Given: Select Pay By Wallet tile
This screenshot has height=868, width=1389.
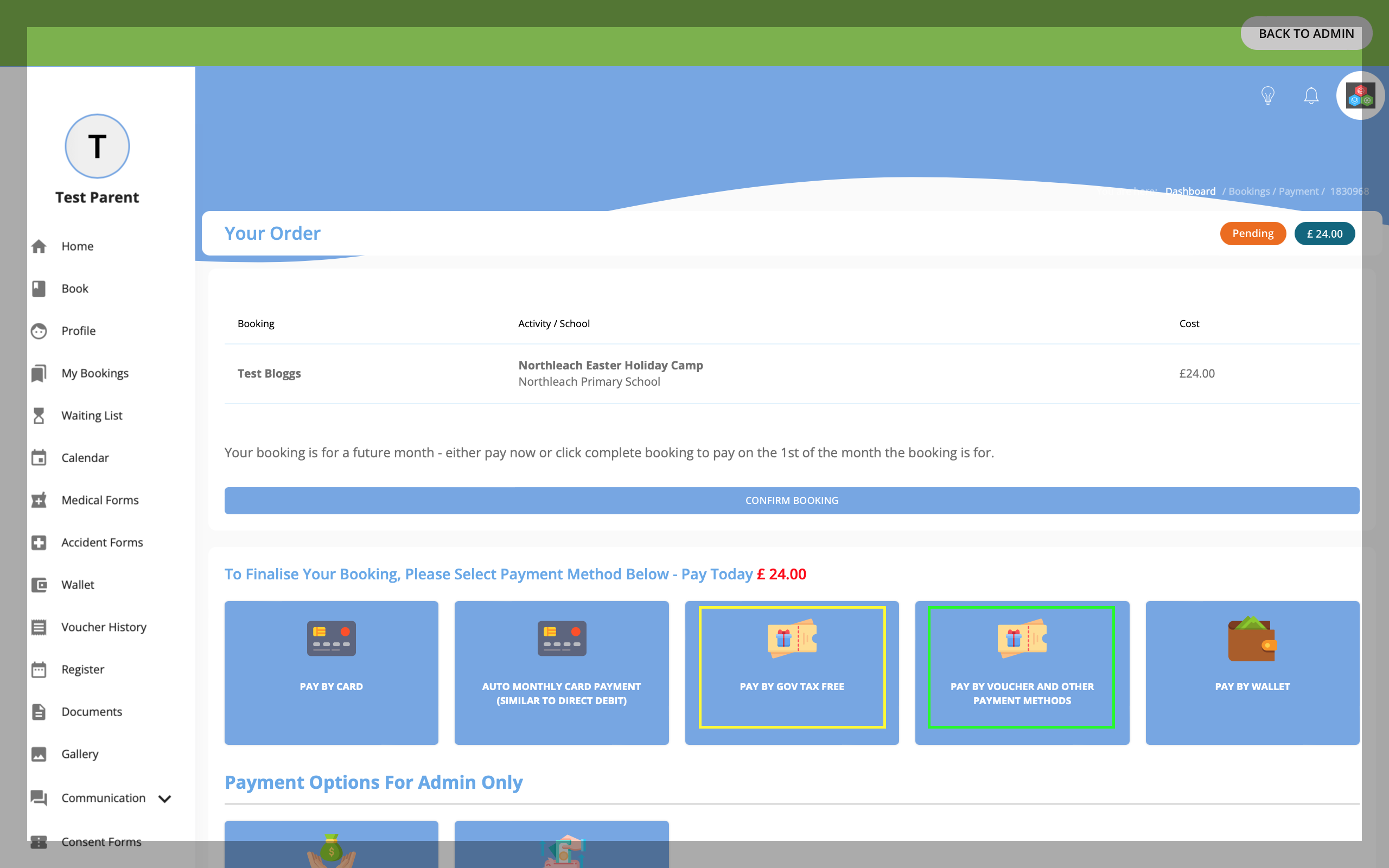Looking at the screenshot, I should click(1252, 672).
